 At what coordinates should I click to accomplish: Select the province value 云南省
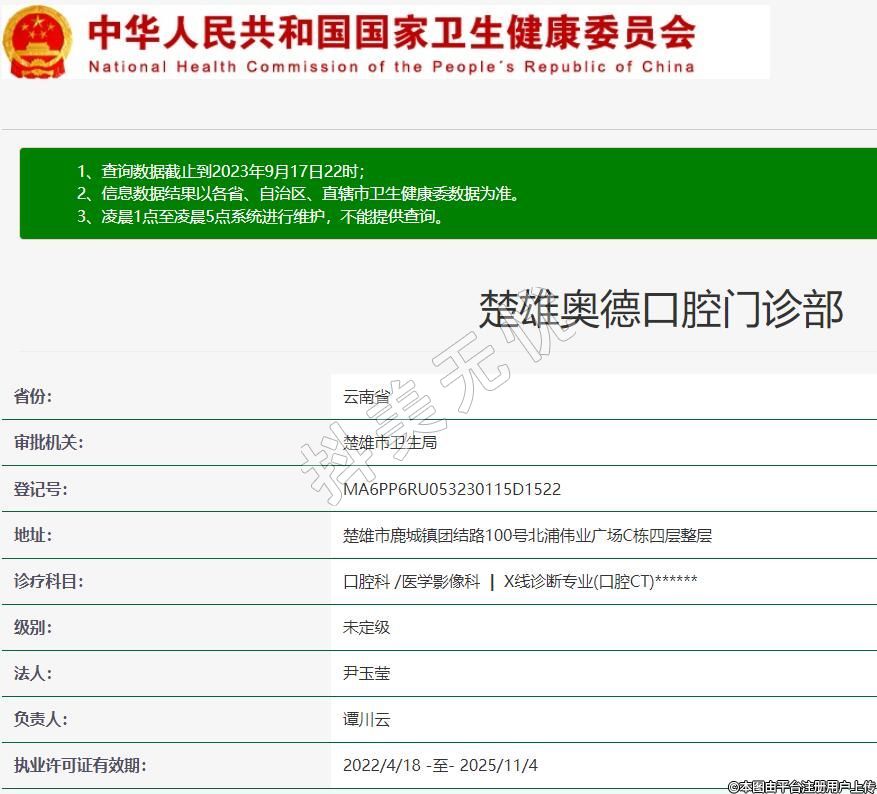pyautogui.click(x=366, y=396)
